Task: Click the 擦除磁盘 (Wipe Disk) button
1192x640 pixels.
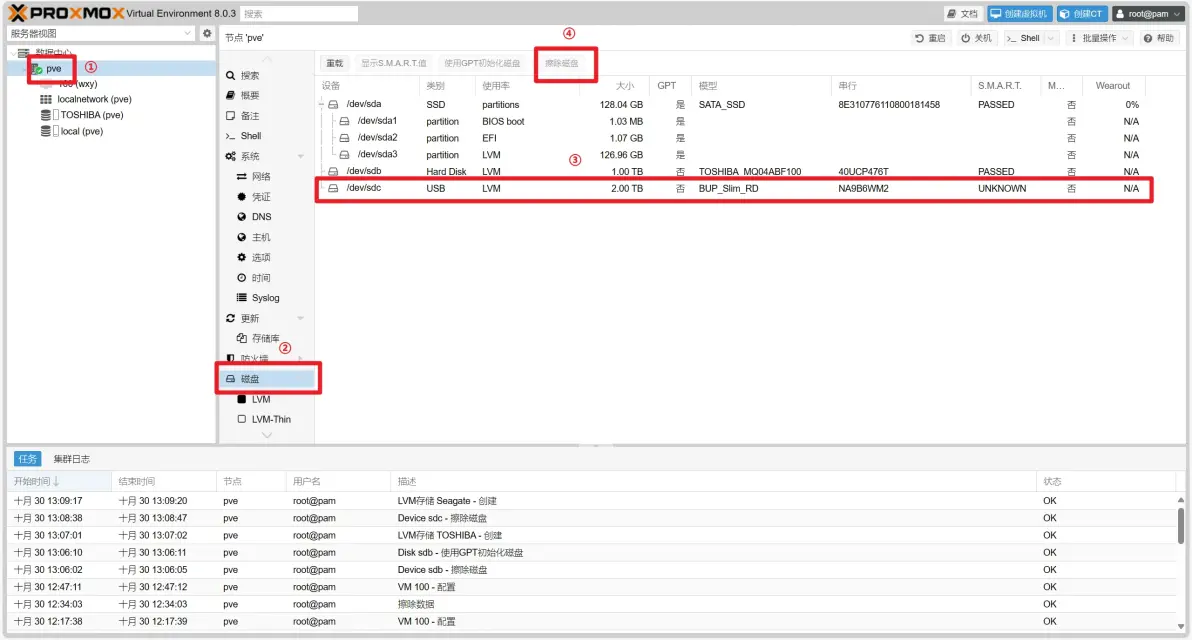Action: [x=565, y=61]
